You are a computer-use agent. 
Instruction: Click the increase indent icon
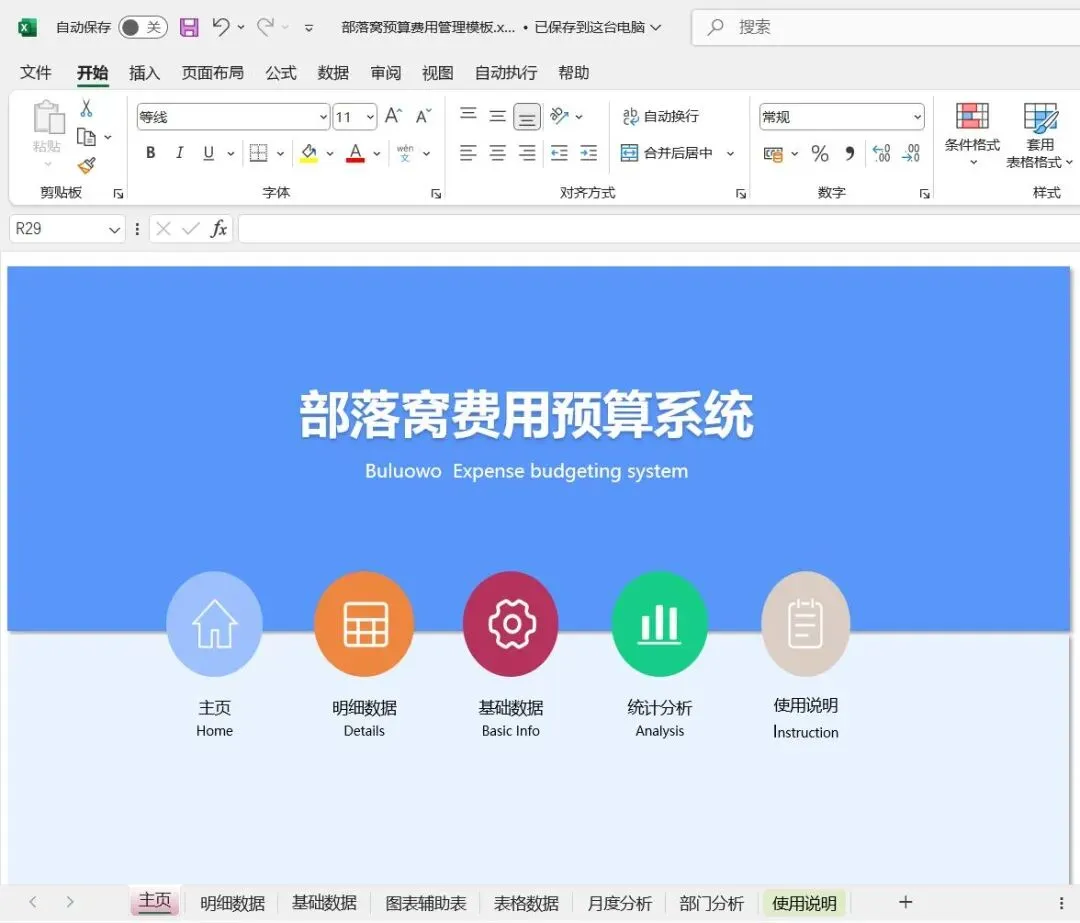[x=589, y=153]
